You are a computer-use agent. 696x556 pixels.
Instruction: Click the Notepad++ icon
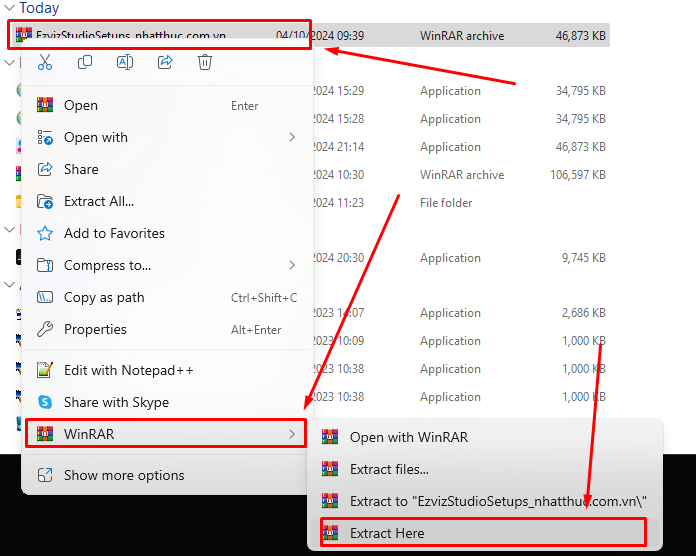pos(45,370)
